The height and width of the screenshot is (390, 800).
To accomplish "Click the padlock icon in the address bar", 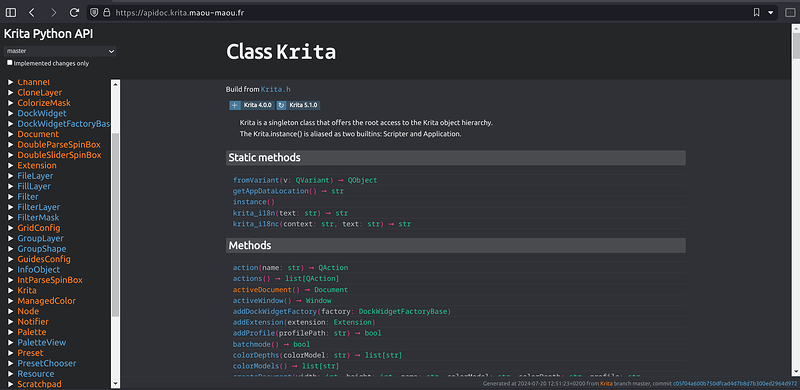I will (x=106, y=12).
